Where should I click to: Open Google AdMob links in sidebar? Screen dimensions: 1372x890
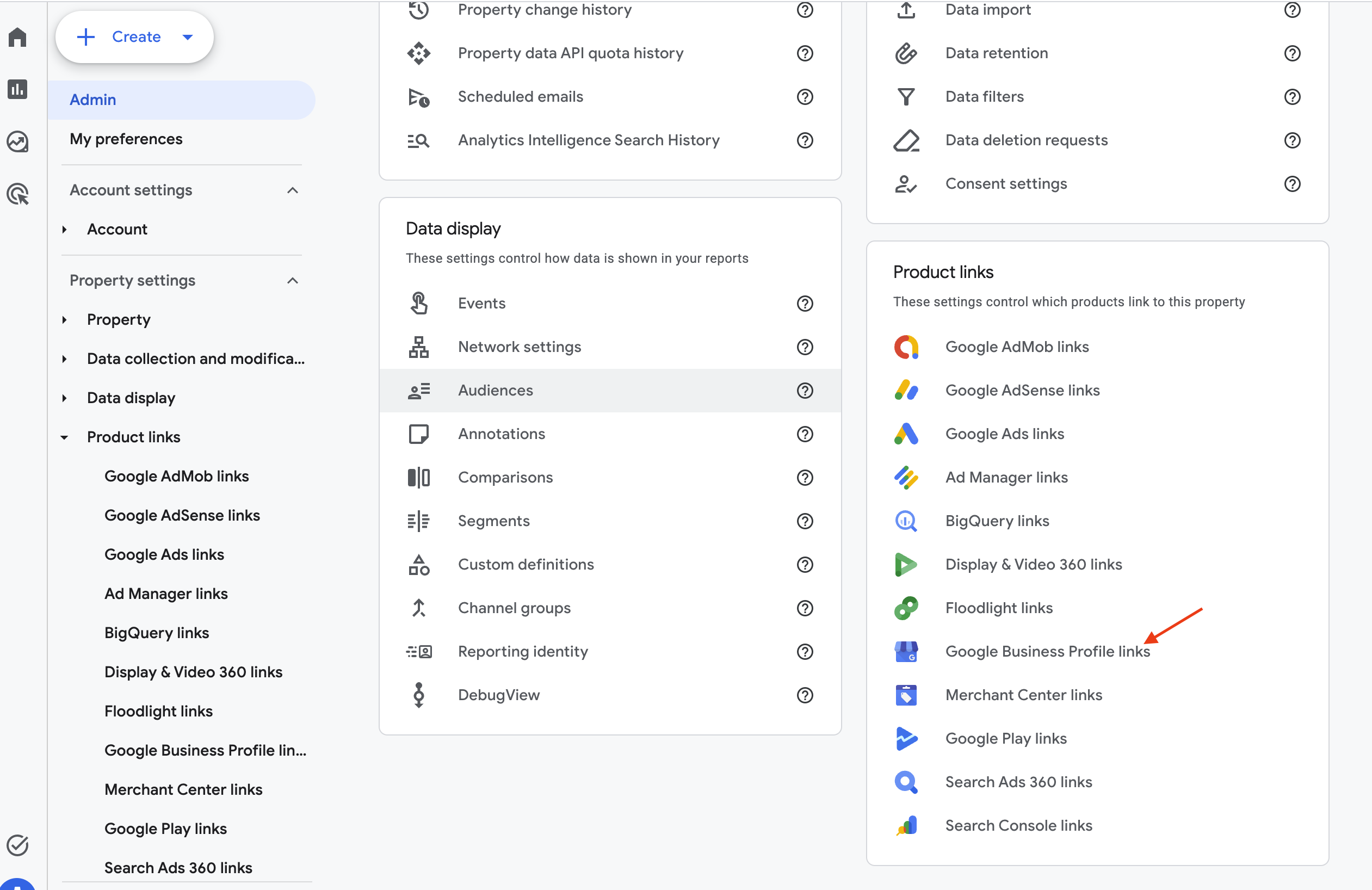(176, 476)
